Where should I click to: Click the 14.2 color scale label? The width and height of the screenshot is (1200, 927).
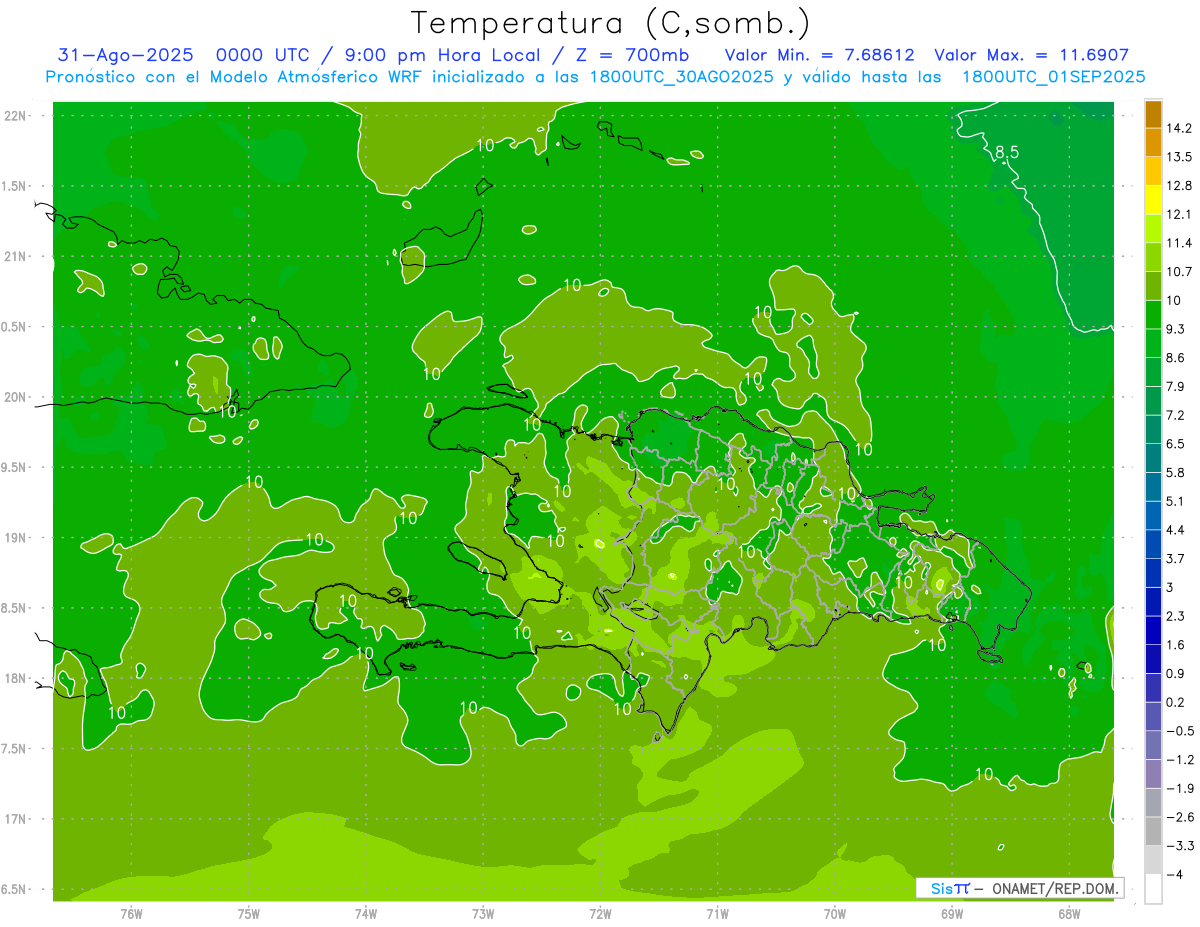(1179, 128)
